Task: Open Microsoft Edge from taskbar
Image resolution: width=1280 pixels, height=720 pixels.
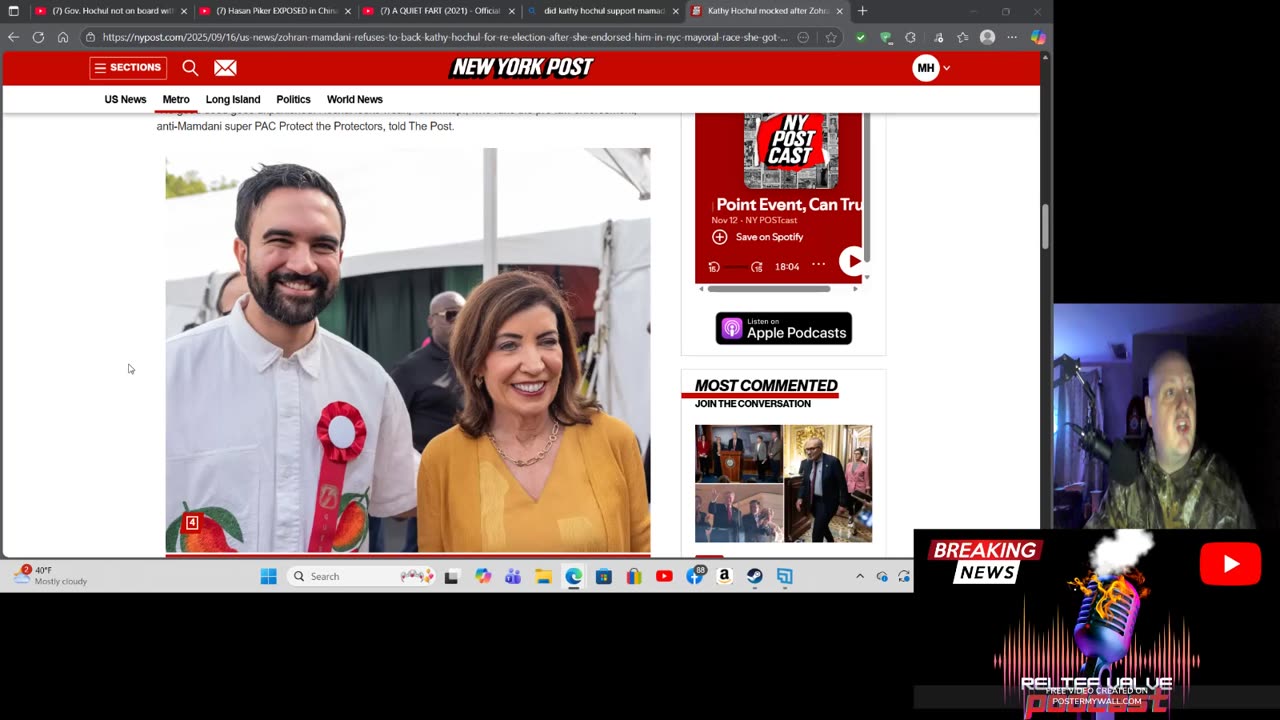Action: pyautogui.click(x=573, y=576)
